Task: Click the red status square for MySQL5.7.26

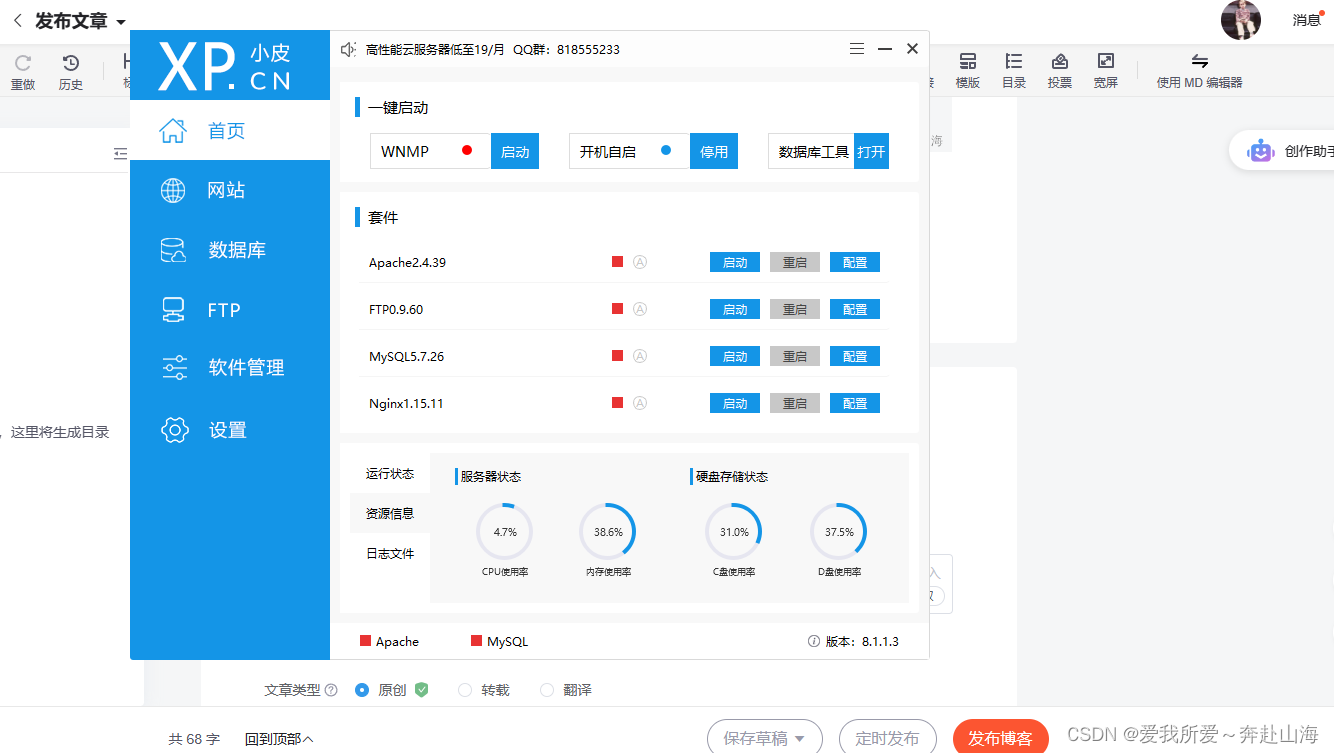Action: [x=618, y=356]
